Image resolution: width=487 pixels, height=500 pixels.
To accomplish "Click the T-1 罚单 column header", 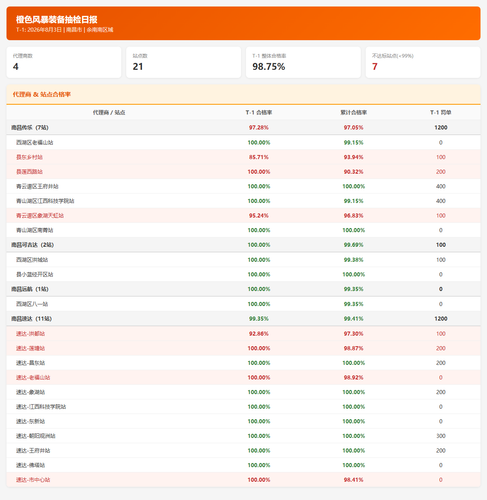I will coord(441,113).
